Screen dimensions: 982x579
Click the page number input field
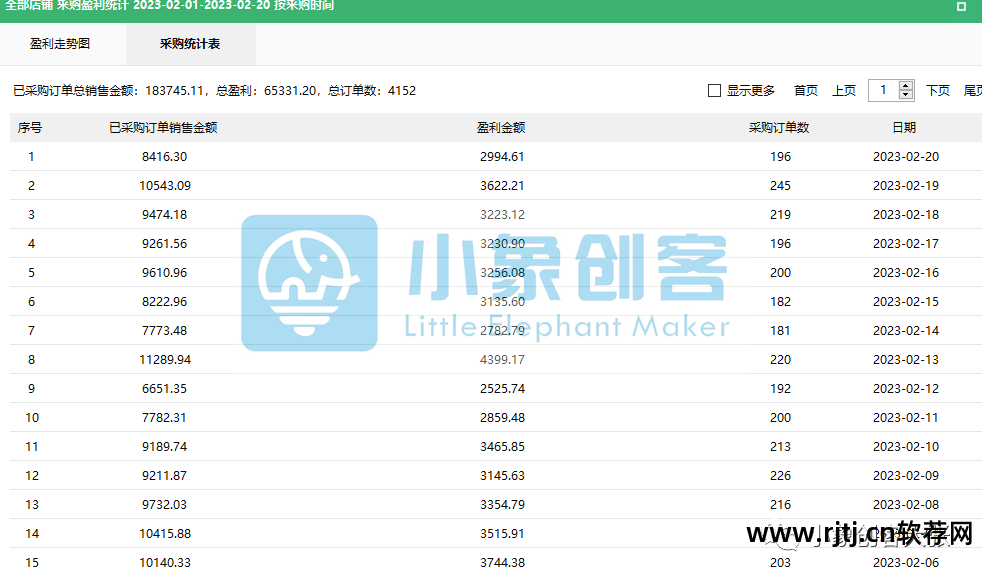(883, 91)
